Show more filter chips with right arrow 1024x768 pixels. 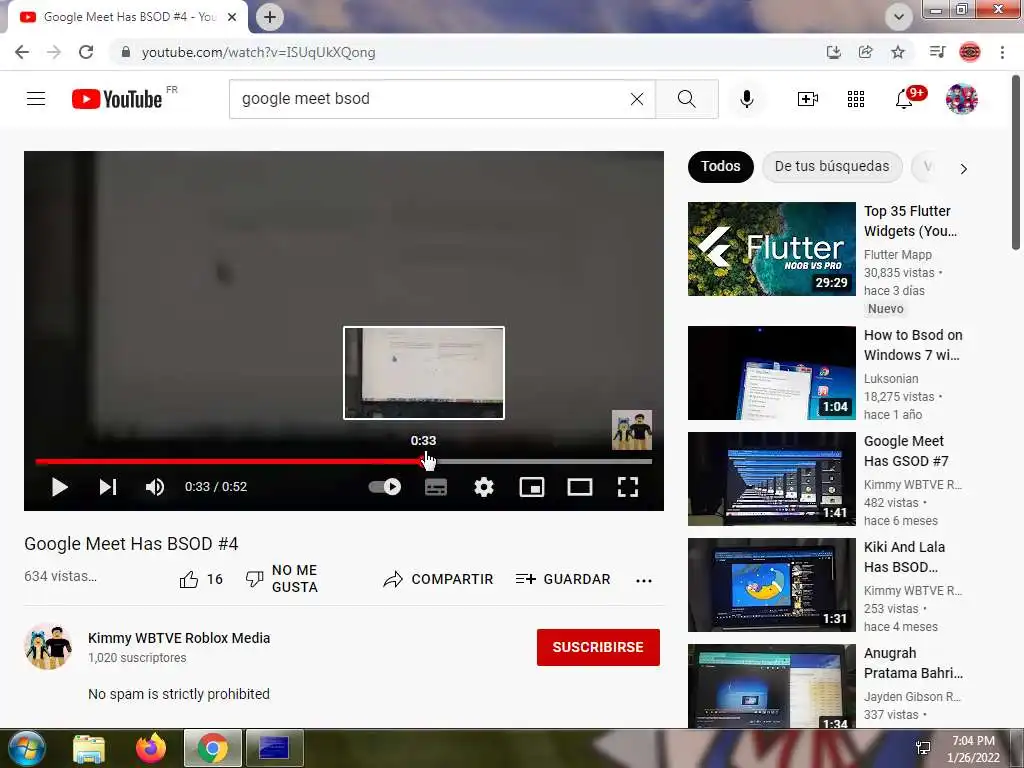[963, 168]
